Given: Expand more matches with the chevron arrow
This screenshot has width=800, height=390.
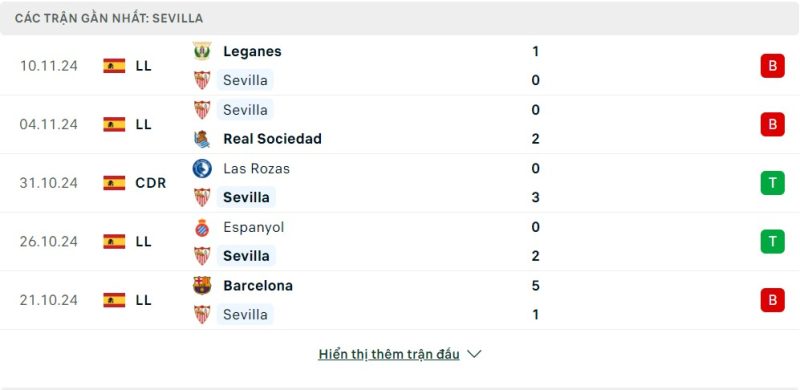Looking at the screenshot, I should 474,354.
